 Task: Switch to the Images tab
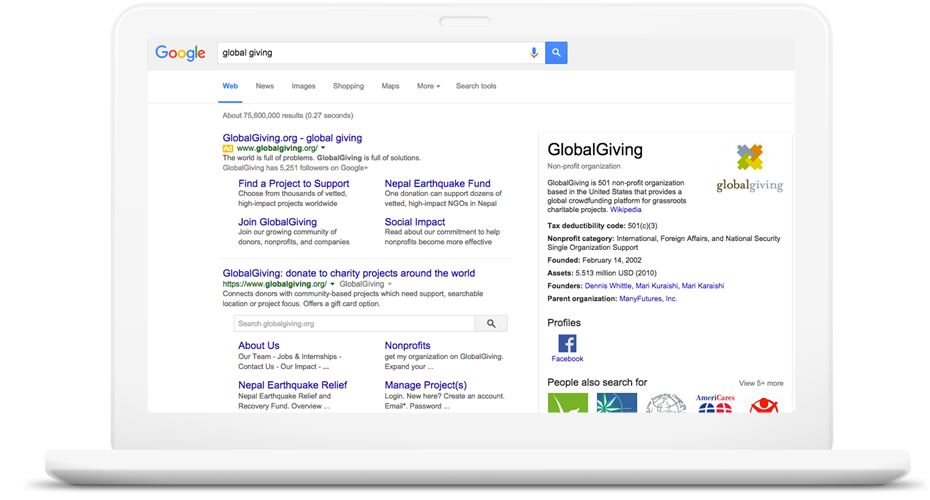pos(303,86)
